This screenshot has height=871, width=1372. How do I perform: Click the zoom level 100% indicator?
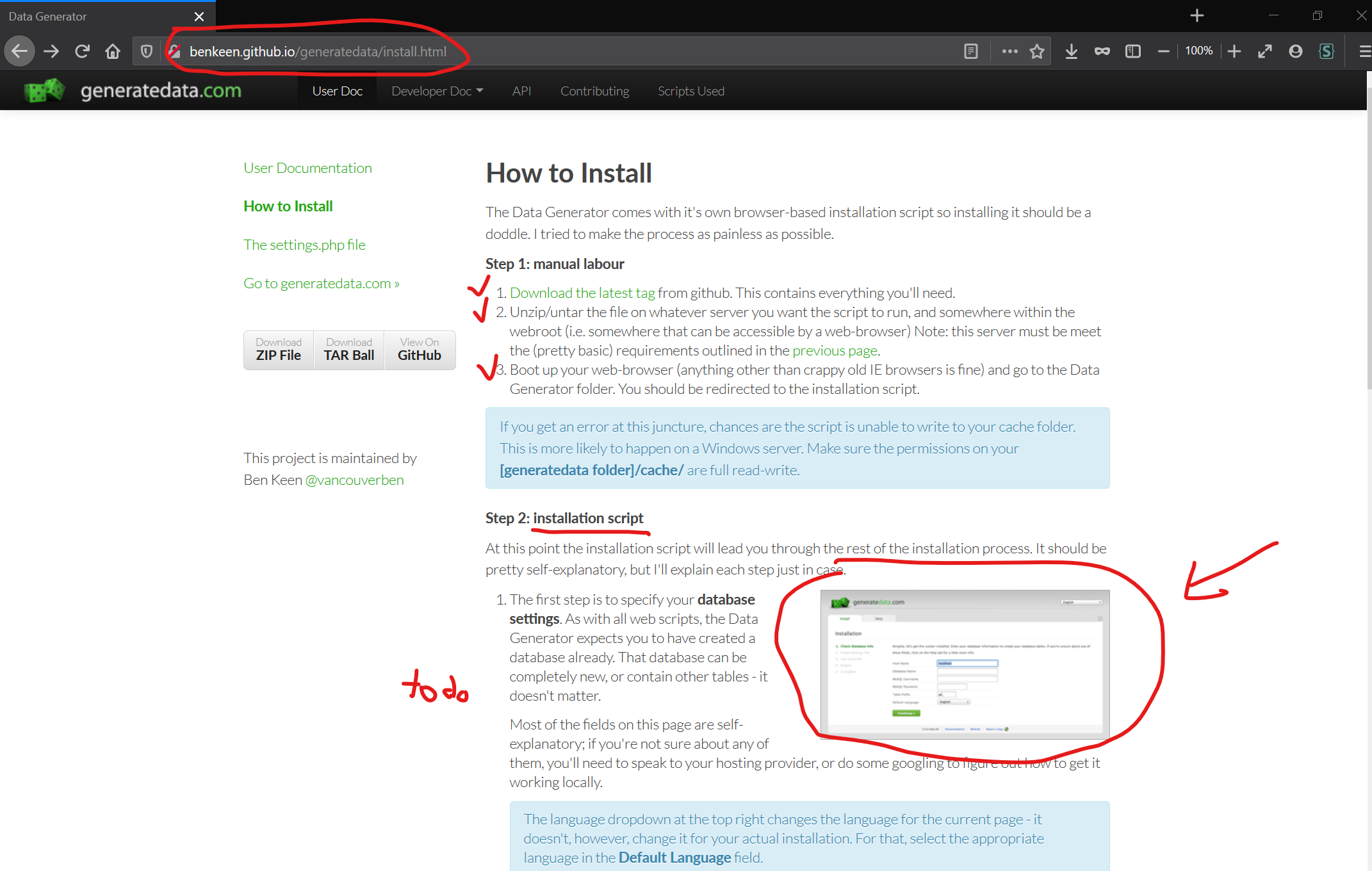1198,51
